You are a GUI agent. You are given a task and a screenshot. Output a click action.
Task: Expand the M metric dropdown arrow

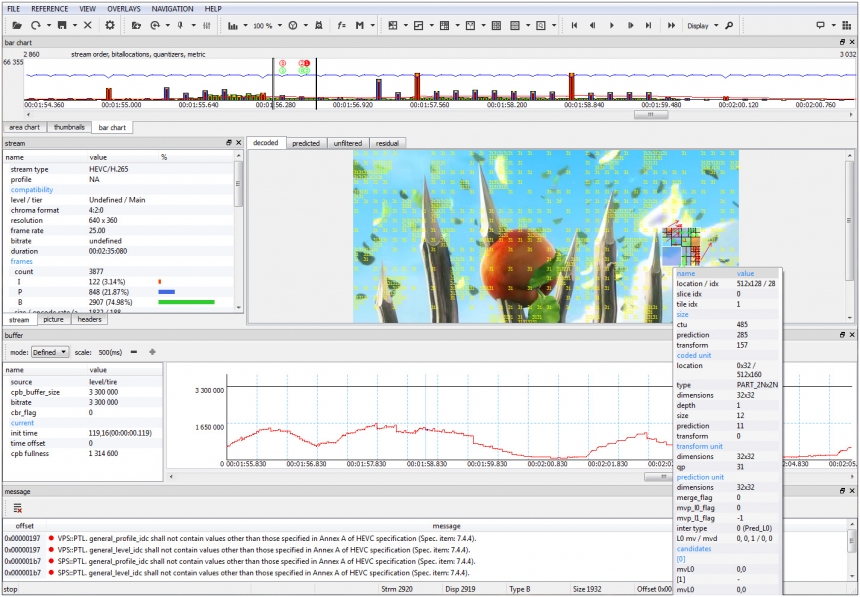click(372, 25)
